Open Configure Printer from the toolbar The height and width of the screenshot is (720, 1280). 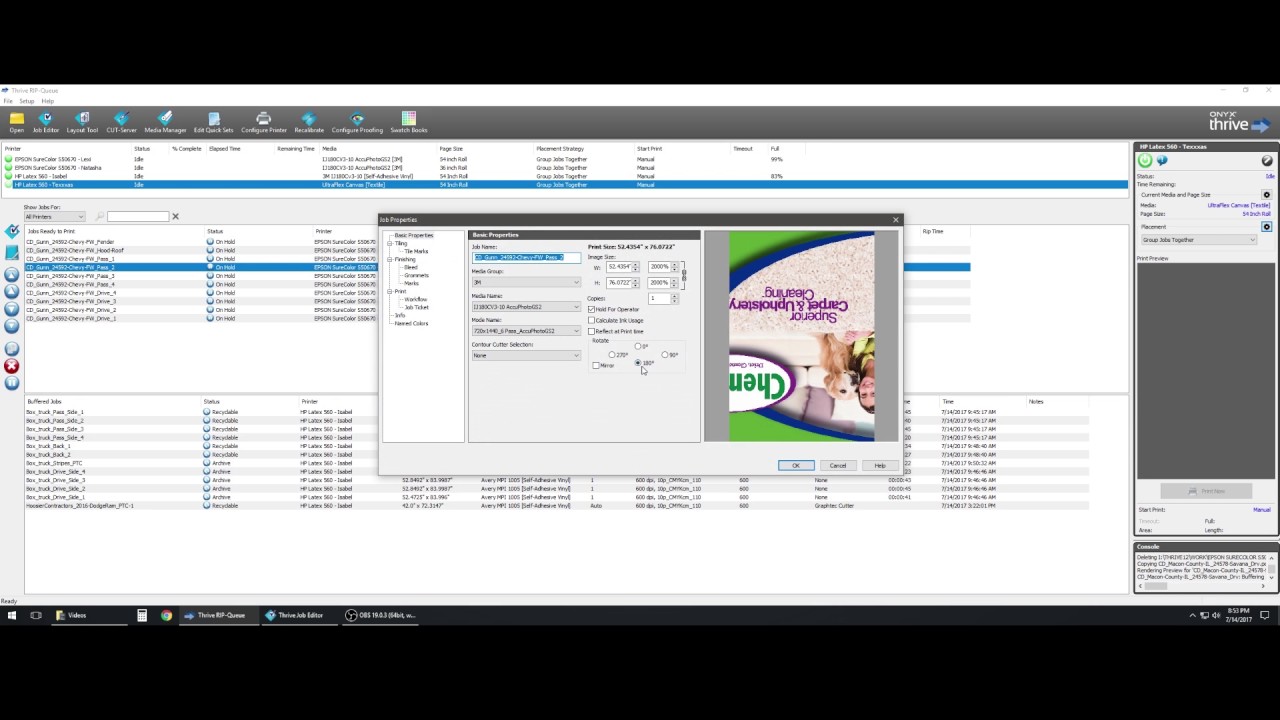(263, 122)
